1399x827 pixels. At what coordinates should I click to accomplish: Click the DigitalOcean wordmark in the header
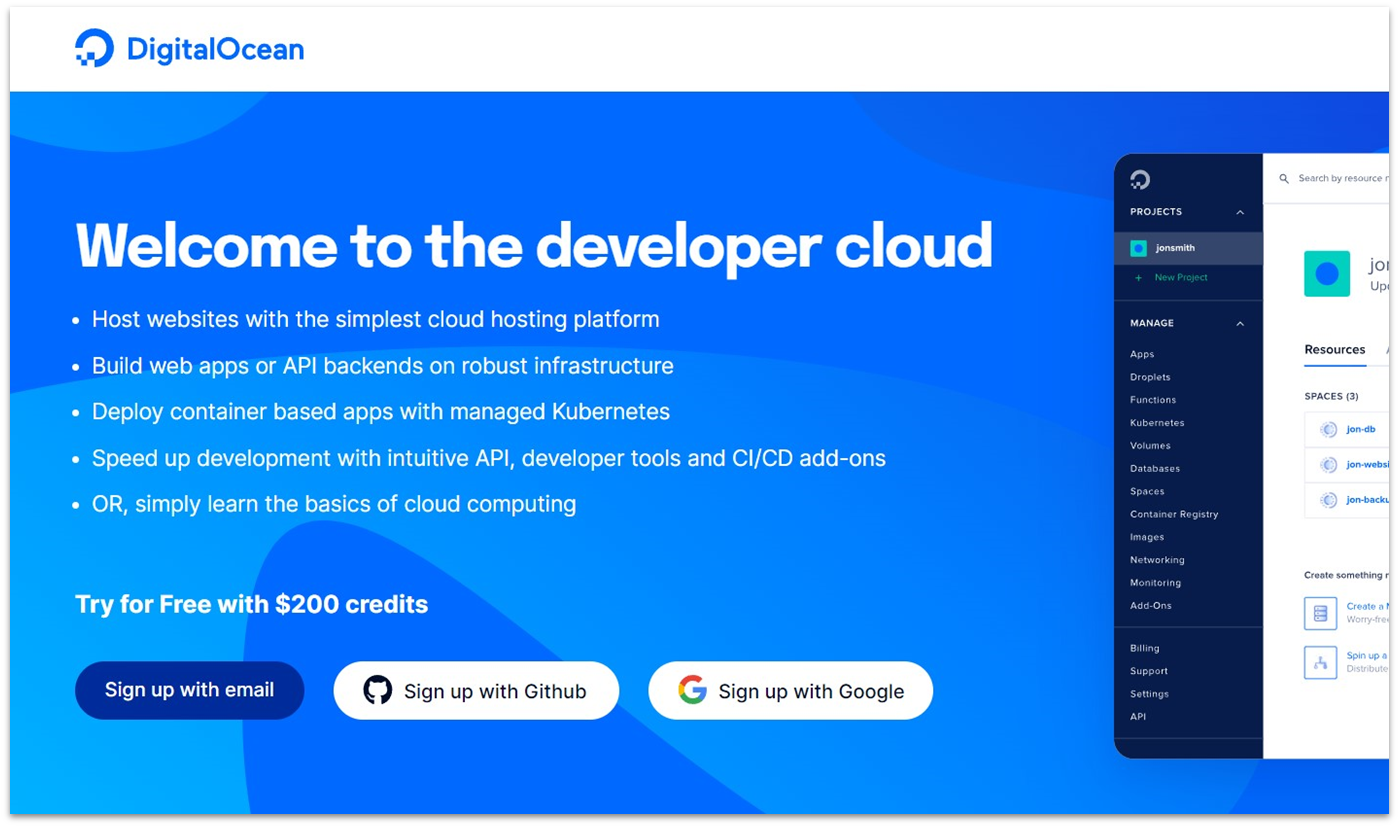[x=215, y=49]
